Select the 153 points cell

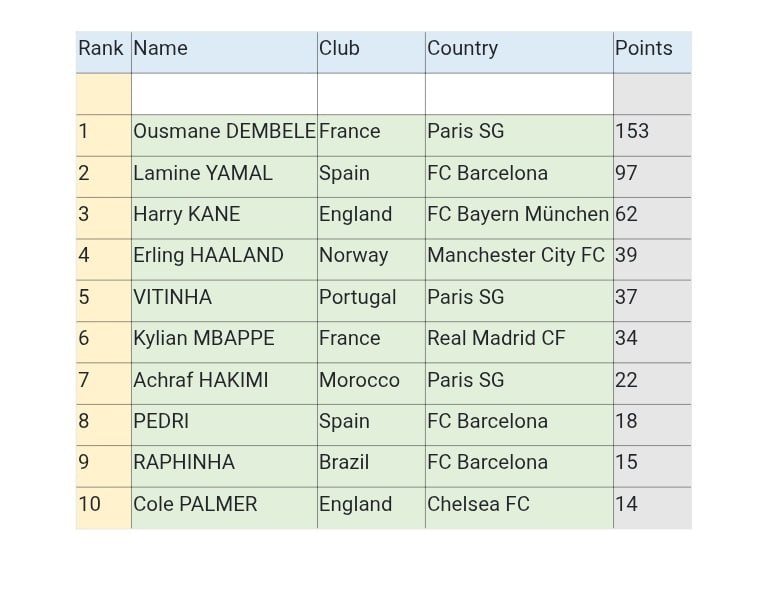click(x=651, y=132)
